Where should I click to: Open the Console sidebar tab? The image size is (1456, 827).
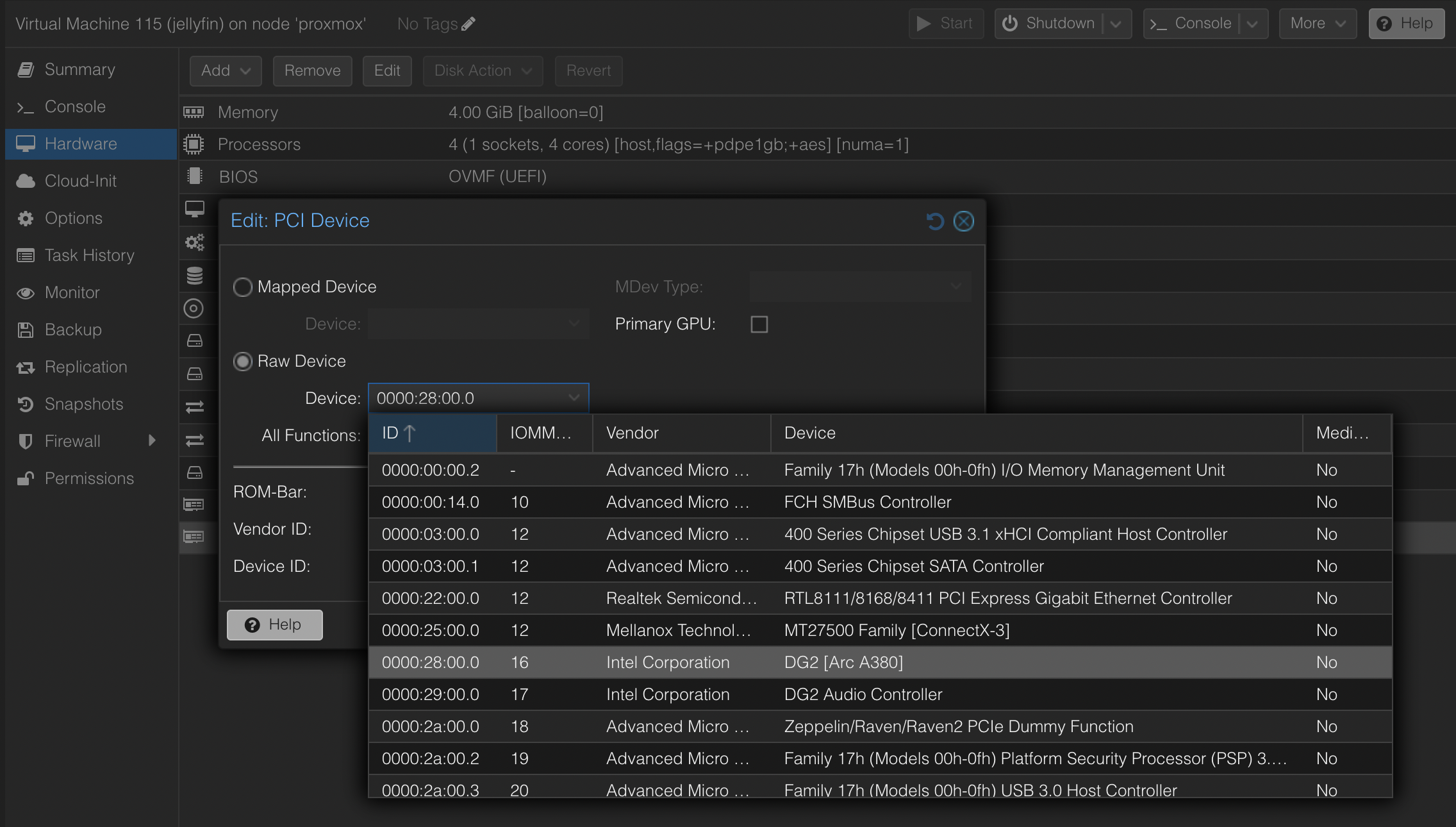pyautogui.click(x=91, y=106)
